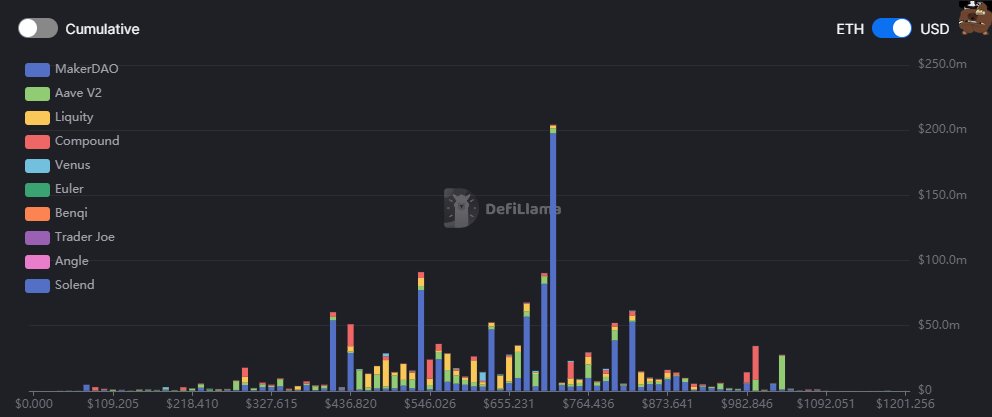Click the $0 y-axis label
The height and width of the screenshot is (417, 992).
(925, 390)
